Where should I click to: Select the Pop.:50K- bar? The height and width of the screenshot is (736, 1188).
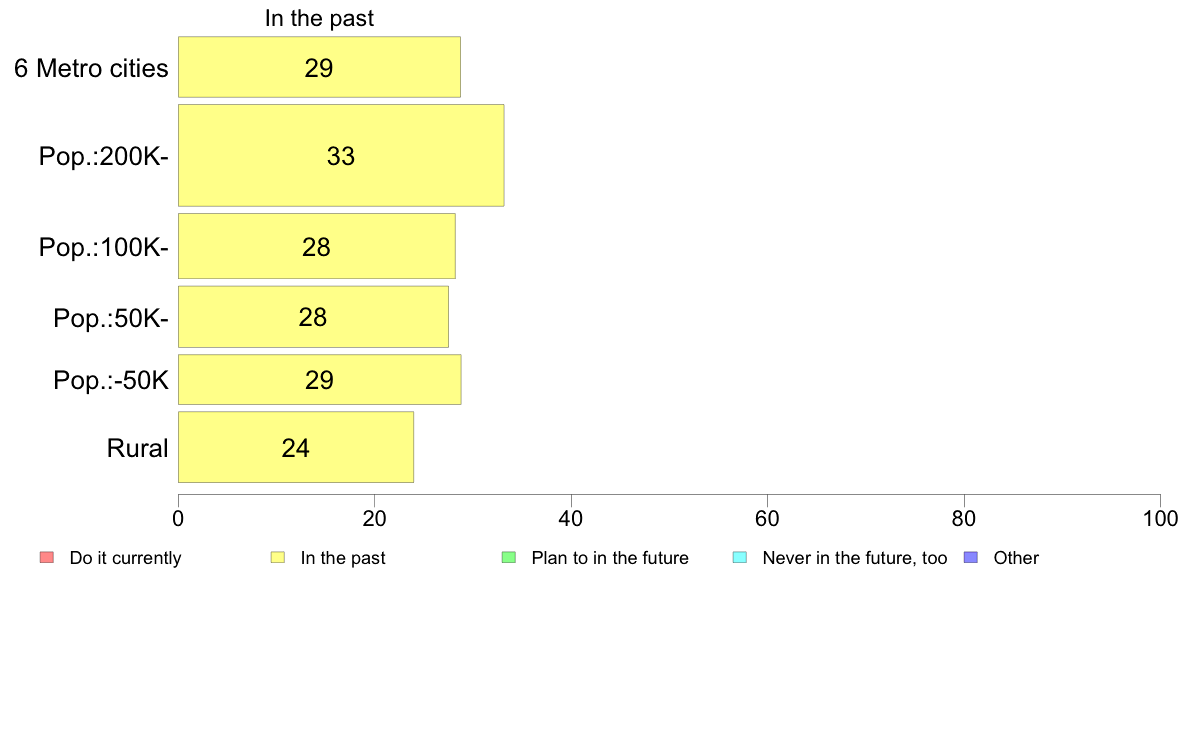[313, 317]
